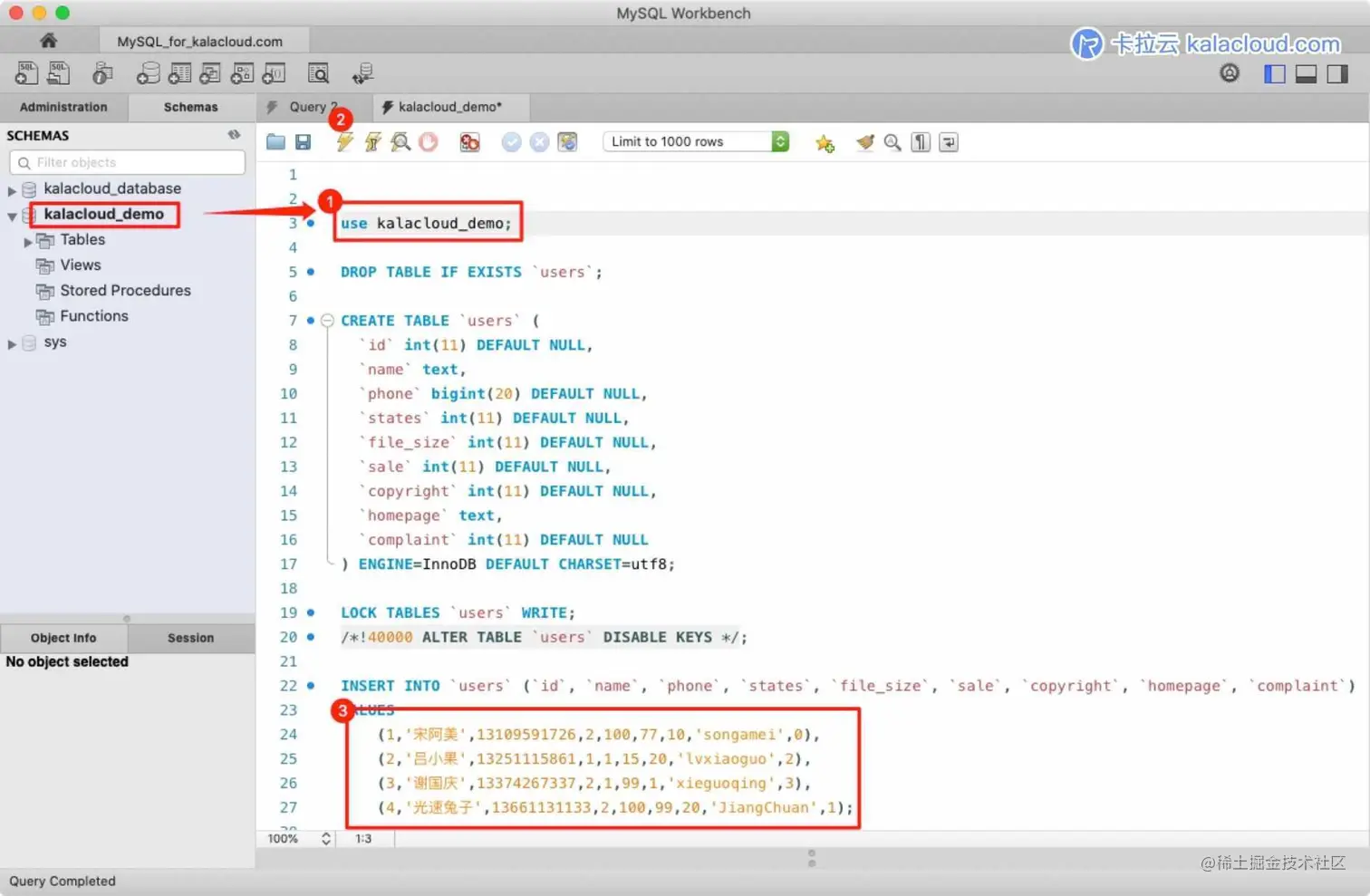
Task: Select the kalacloud_demo* editor tab
Action: click(x=450, y=107)
